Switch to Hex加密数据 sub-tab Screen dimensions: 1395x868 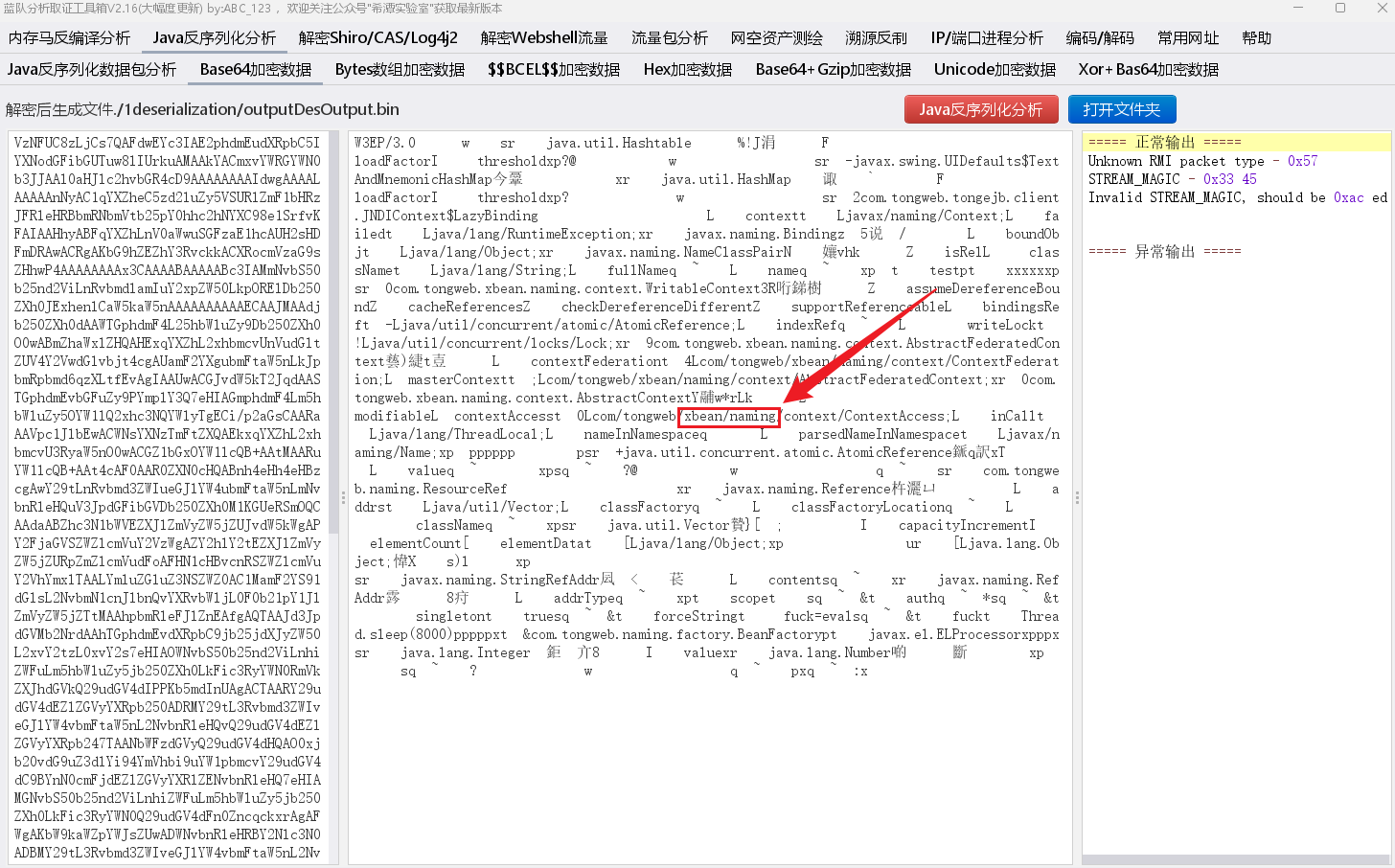(687, 70)
